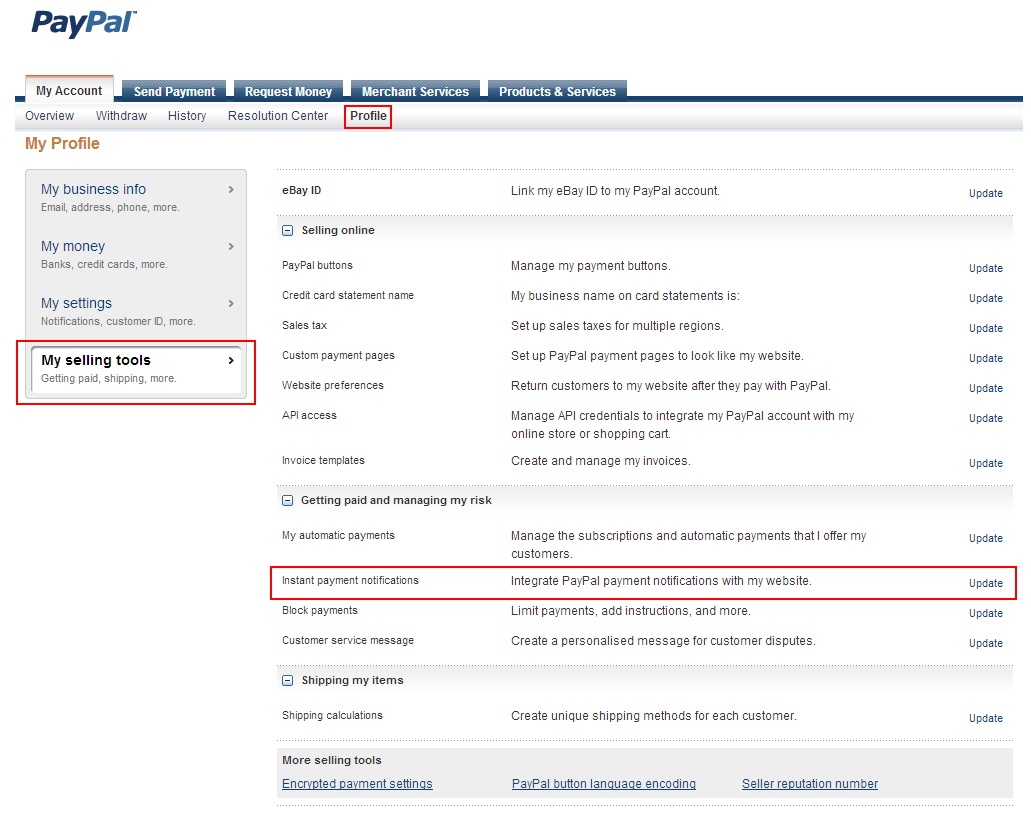Select My money heading
The width and height of the screenshot is (1031, 819).
pos(73,246)
